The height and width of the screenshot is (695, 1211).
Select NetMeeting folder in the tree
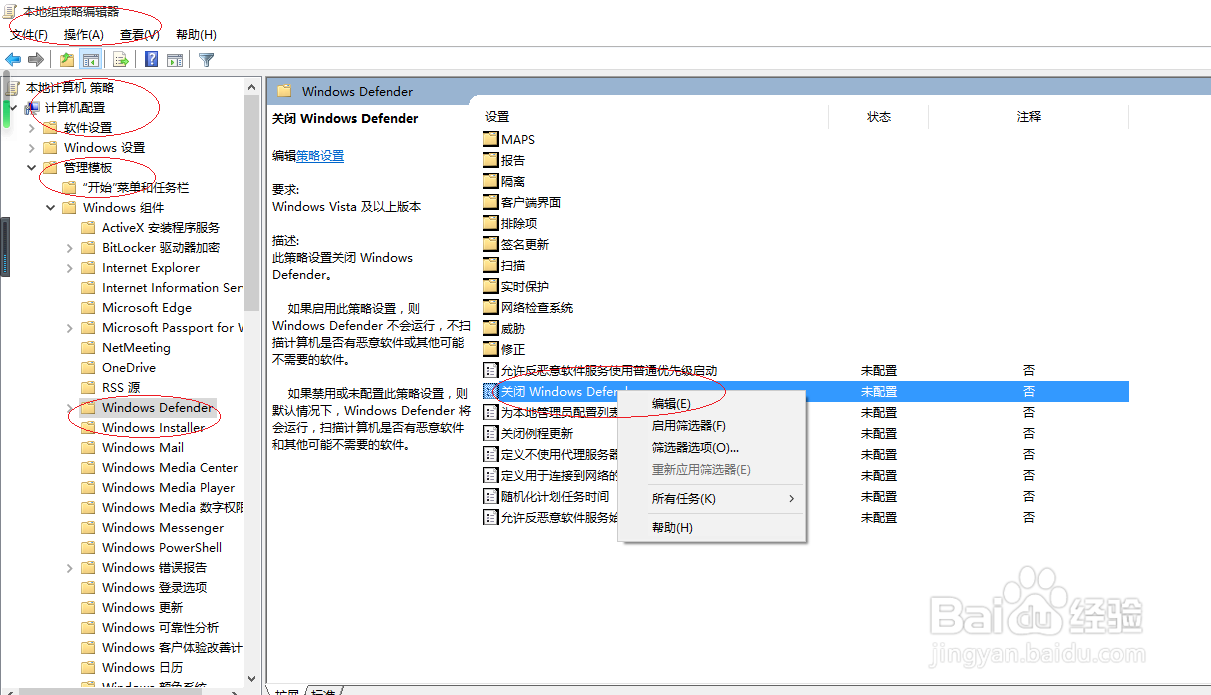pos(136,347)
